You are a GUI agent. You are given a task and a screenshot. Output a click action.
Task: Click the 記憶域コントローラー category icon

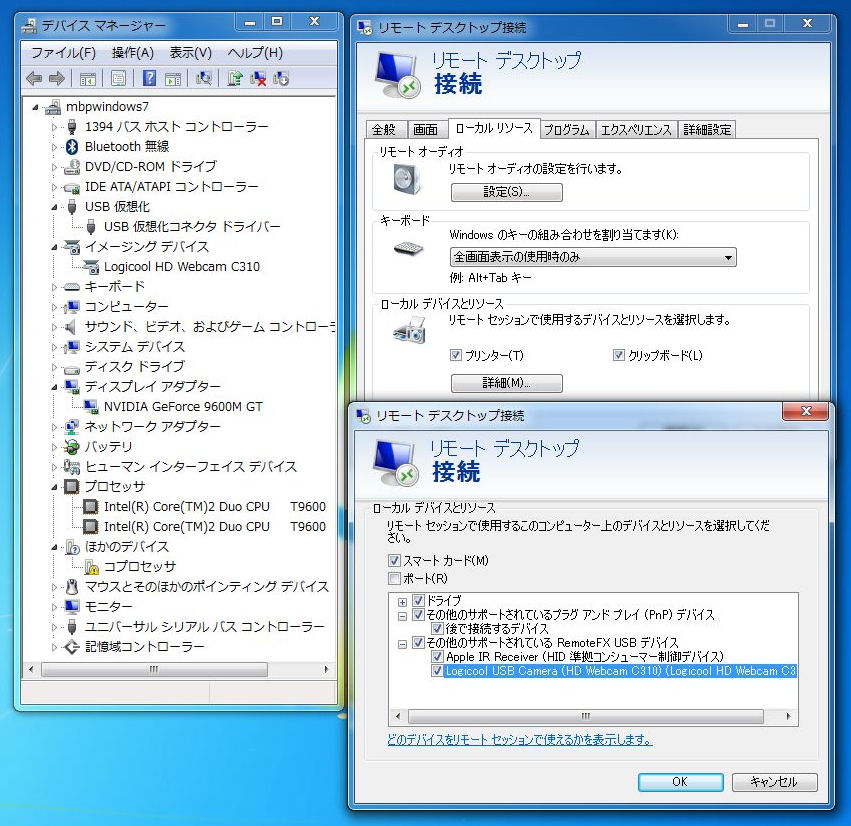pos(72,646)
